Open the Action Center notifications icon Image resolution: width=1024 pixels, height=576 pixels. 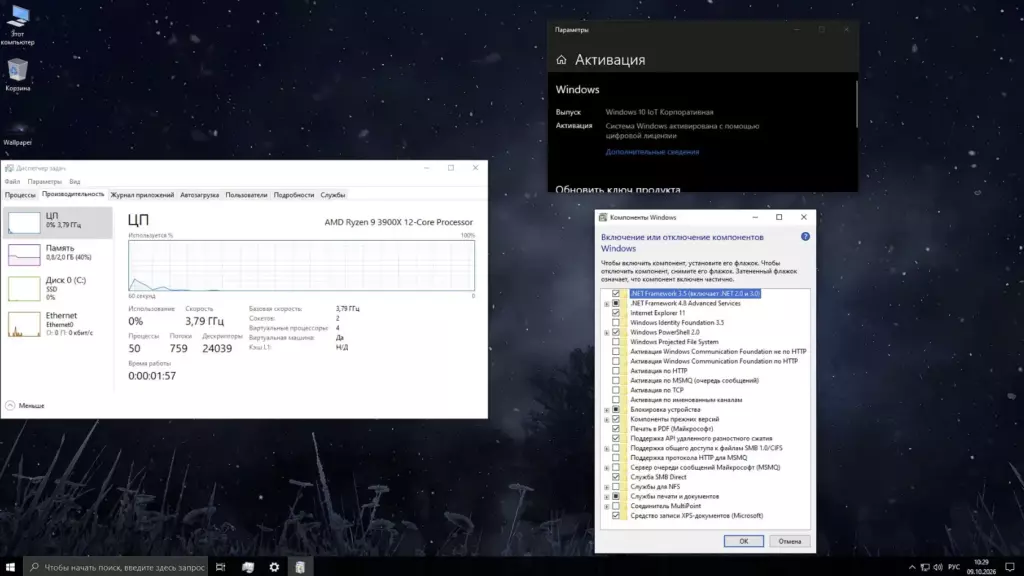1010,567
